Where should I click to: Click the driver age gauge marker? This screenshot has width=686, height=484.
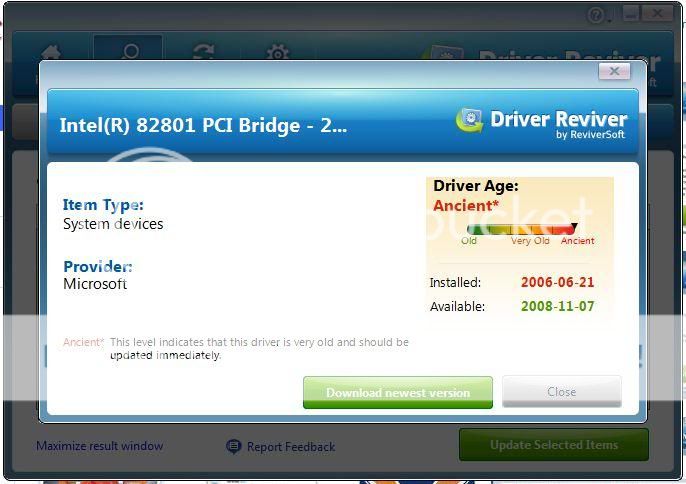574,226
